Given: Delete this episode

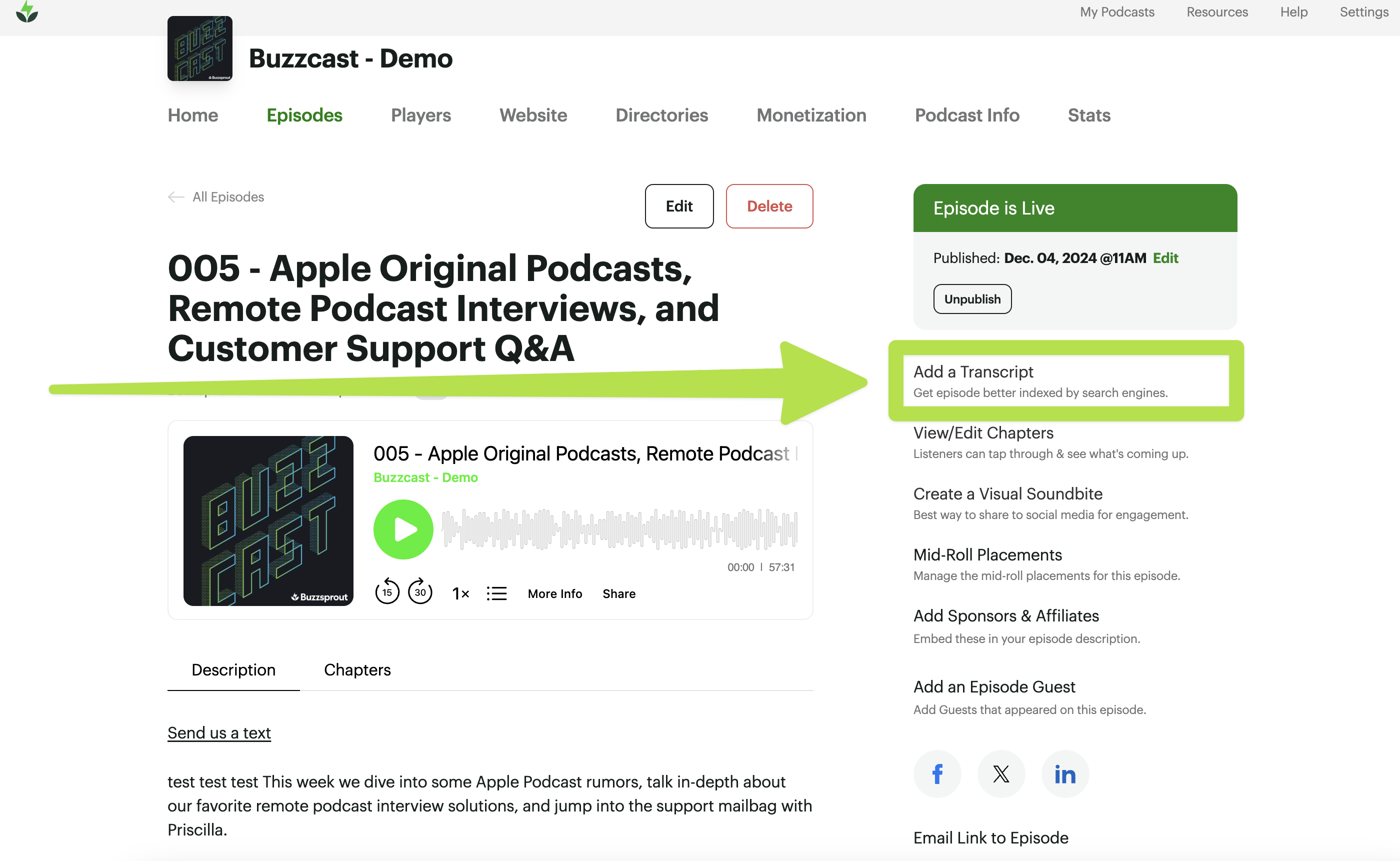Looking at the screenshot, I should point(769,206).
